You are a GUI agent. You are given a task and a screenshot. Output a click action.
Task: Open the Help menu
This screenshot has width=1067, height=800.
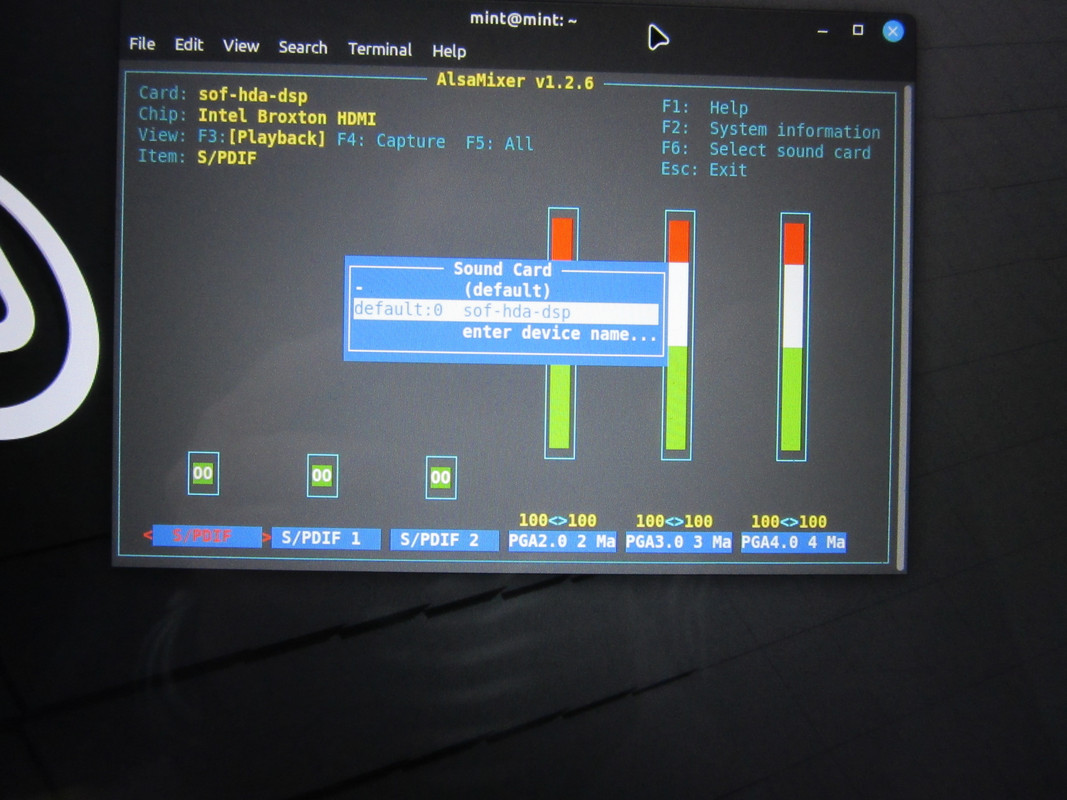click(449, 51)
